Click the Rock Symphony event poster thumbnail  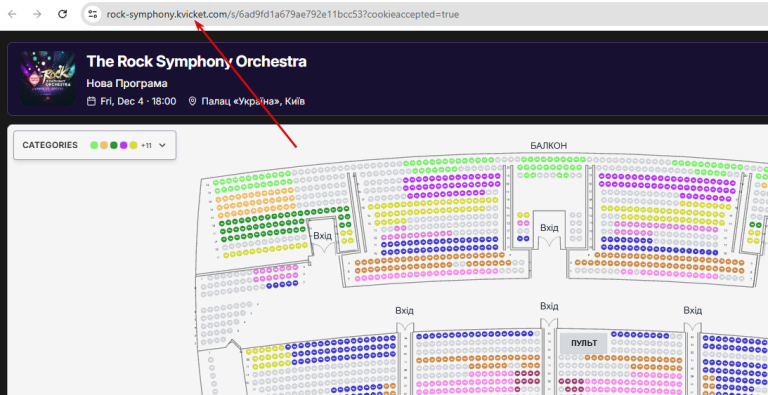[48, 78]
